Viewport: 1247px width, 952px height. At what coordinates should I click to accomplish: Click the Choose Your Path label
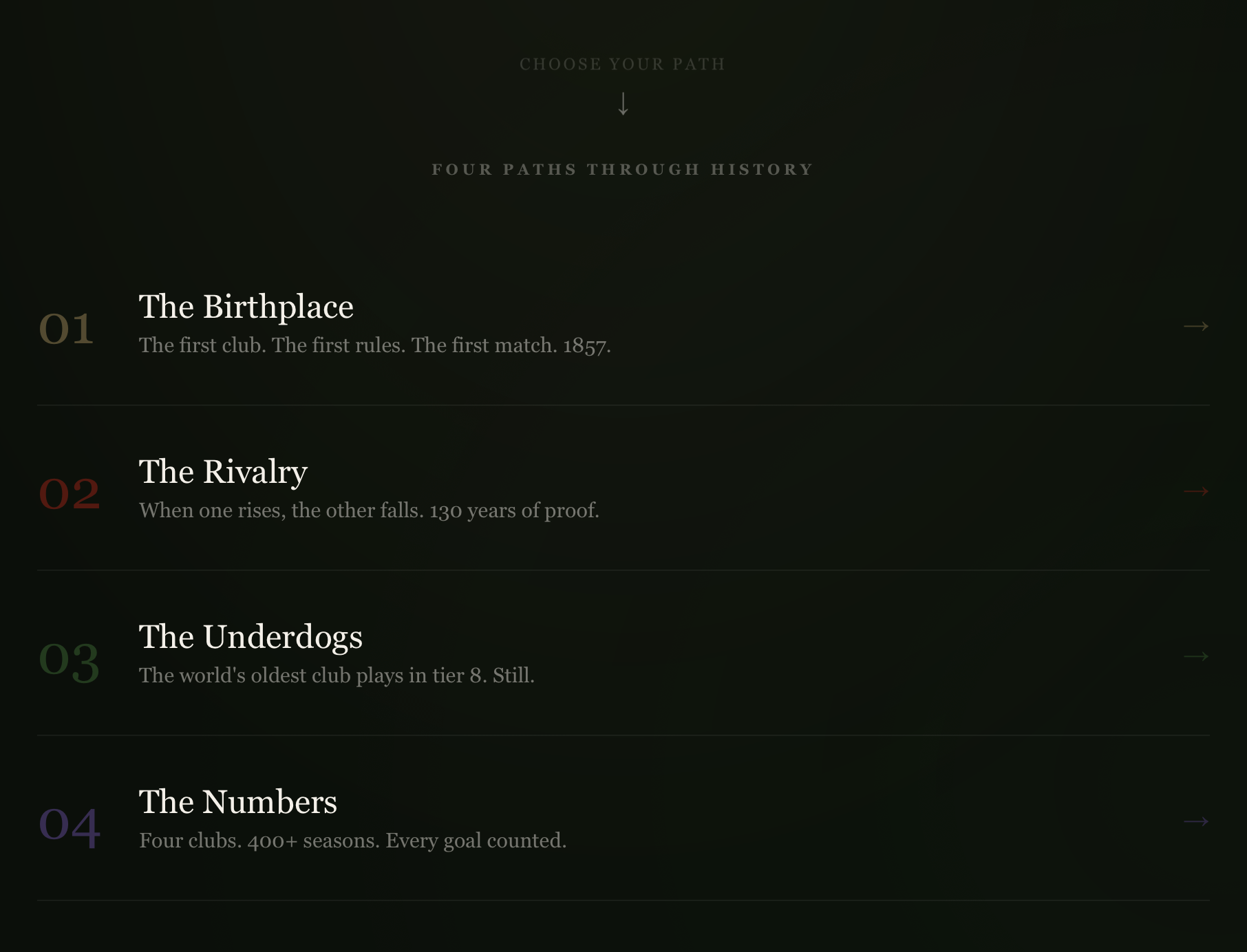(x=623, y=64)
